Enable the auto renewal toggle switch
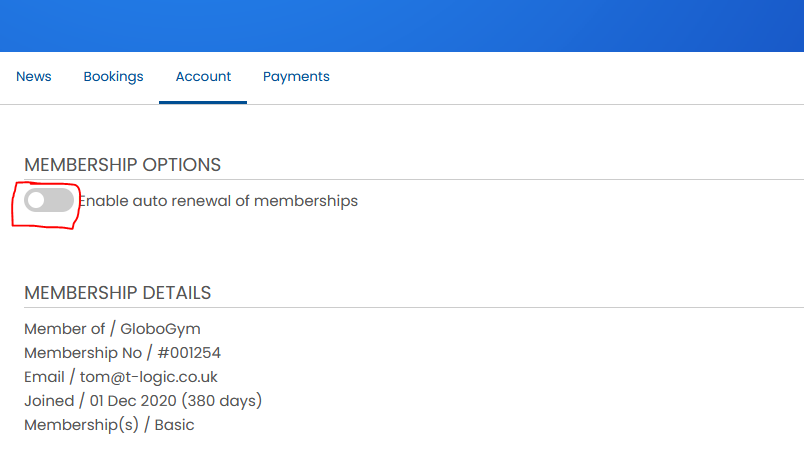Screen dimensions: 804x469 click(x=49, y=200)
